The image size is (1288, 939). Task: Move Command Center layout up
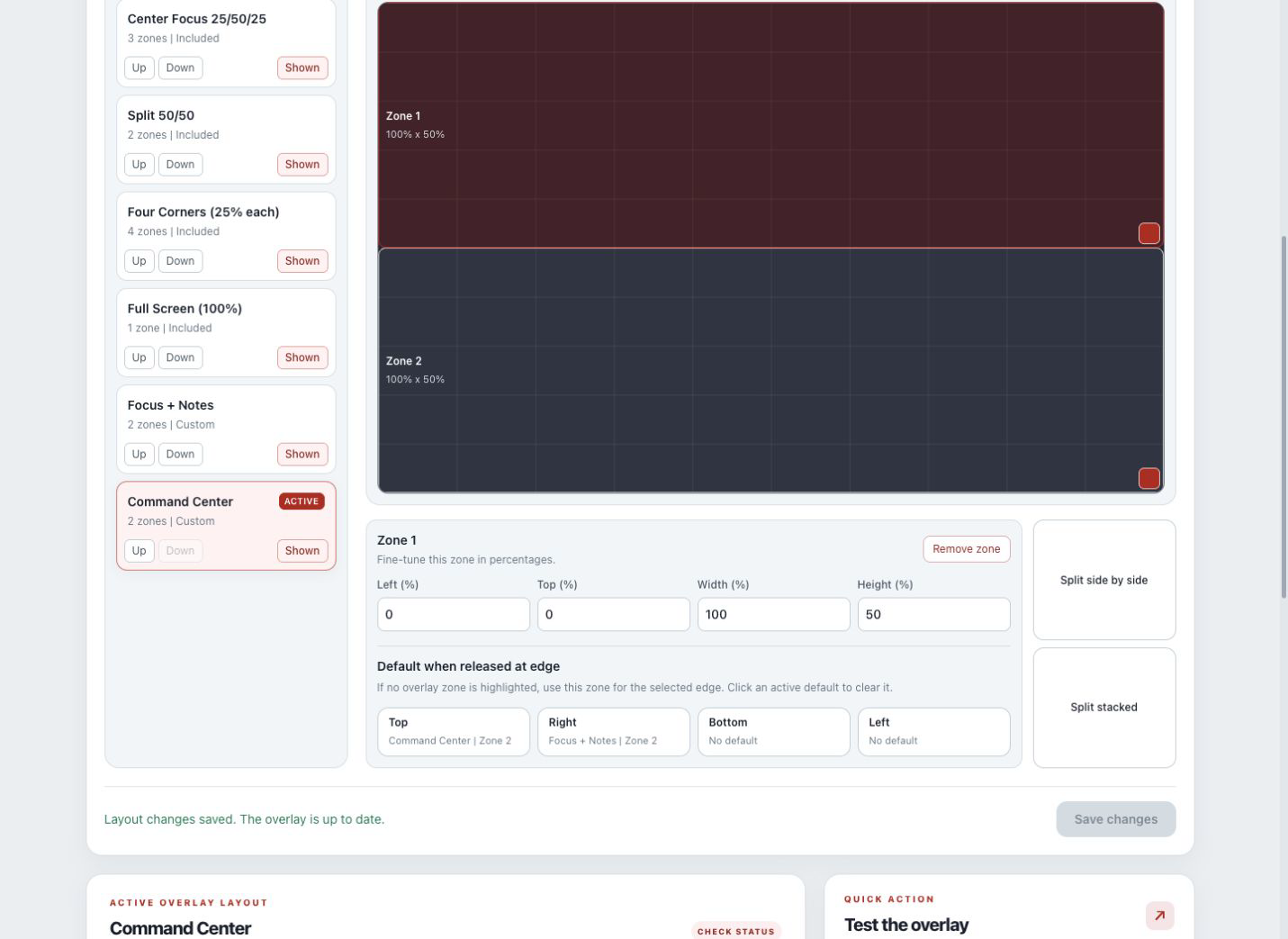[139, 551]
